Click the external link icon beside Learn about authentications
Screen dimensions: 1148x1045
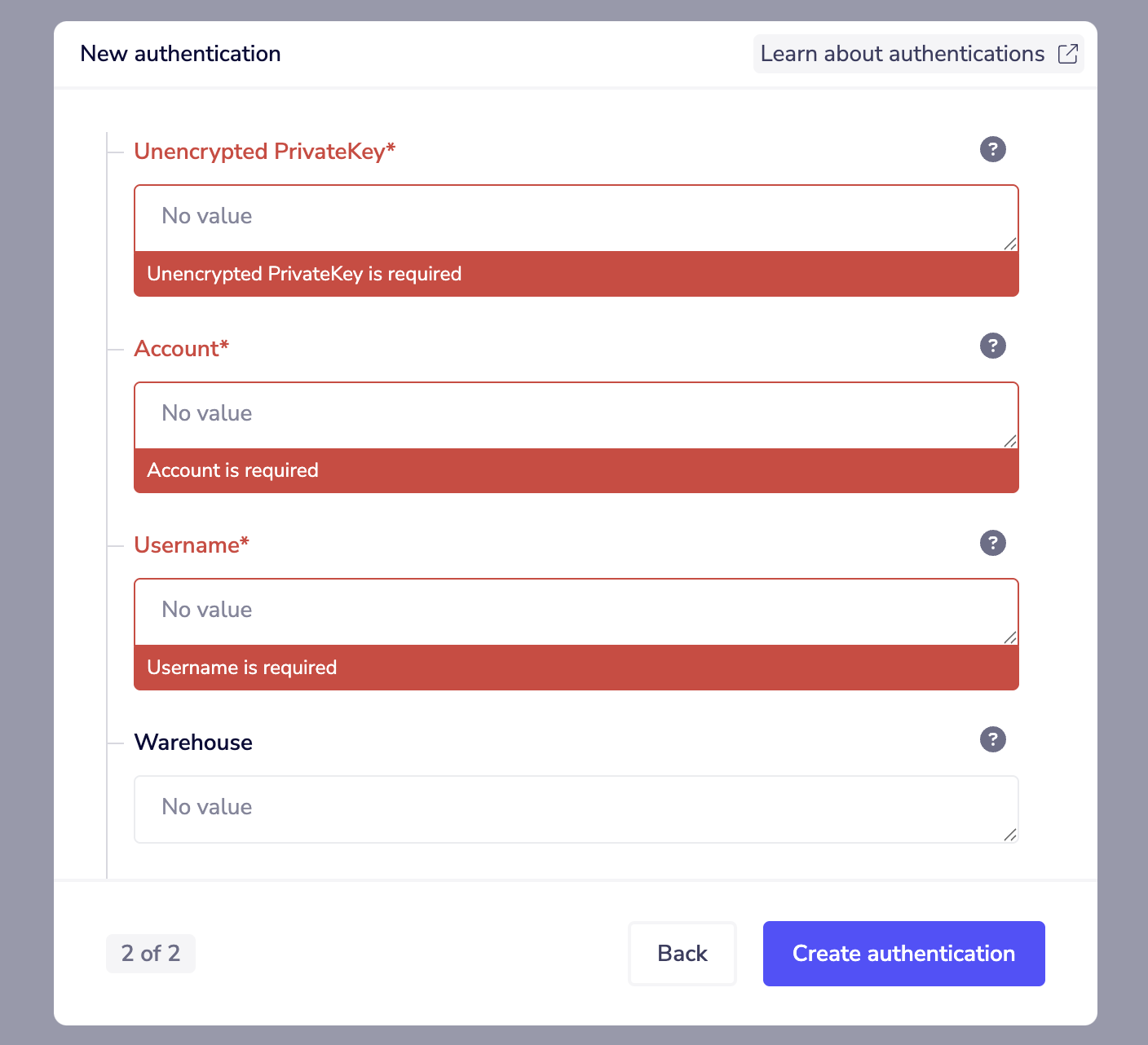click(1069, 53)
